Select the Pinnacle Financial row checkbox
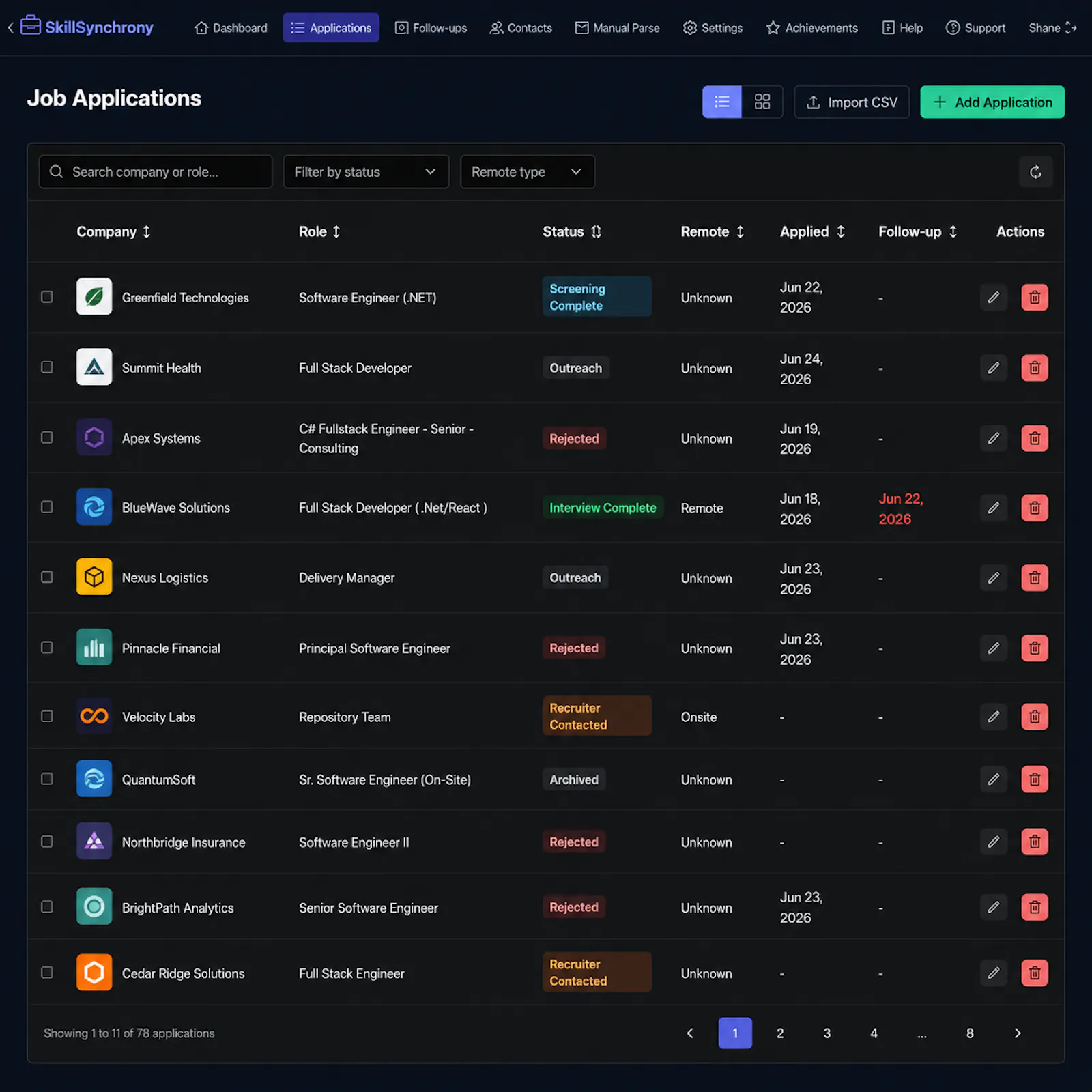 tap(47, 648)
